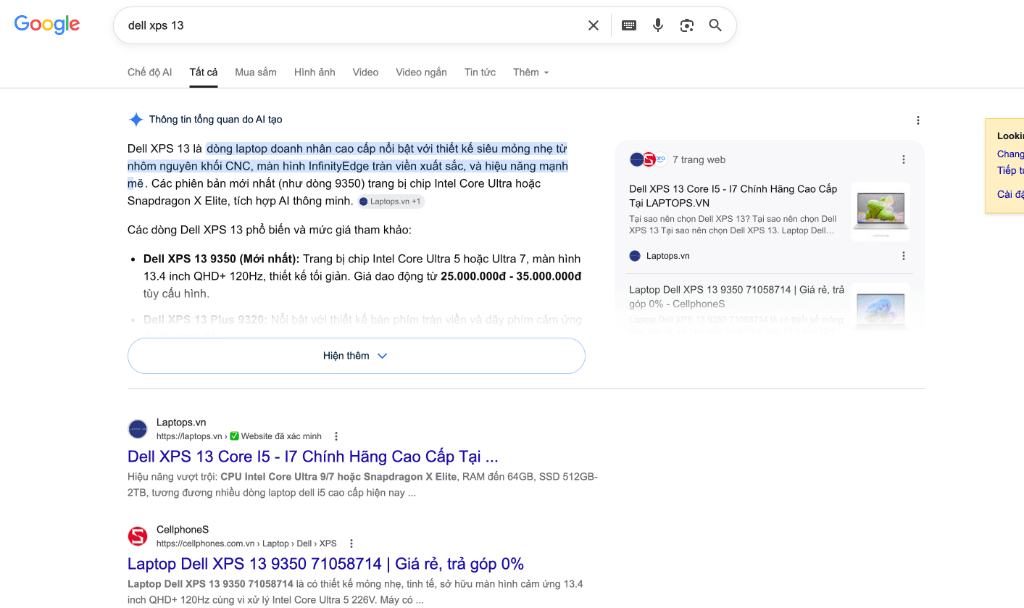Switch to Hình ảnh tab
Screen dimensions: 1024x608
(x=314, y=72)
